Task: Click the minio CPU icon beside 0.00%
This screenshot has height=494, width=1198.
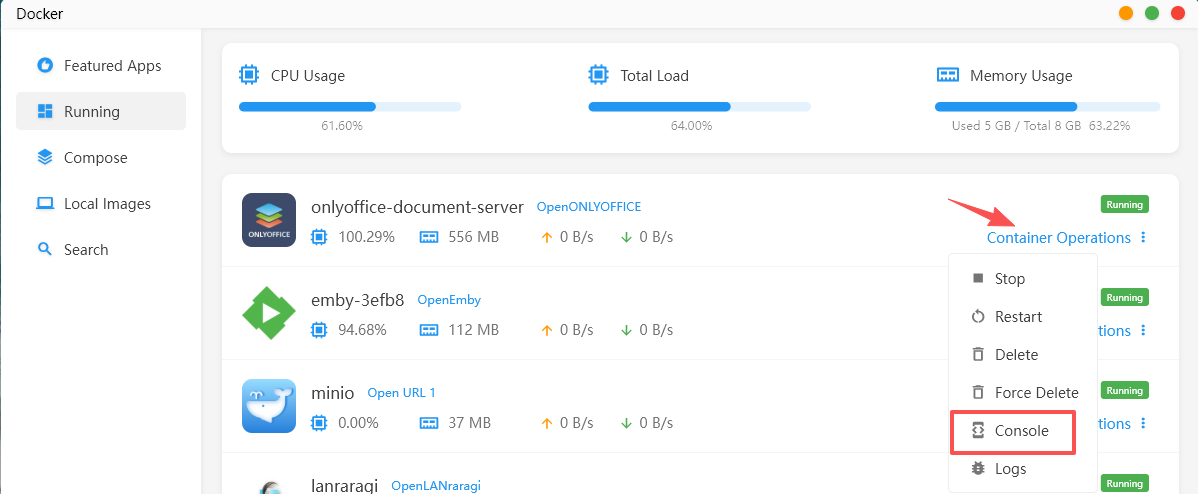Action: coord(319,423)
